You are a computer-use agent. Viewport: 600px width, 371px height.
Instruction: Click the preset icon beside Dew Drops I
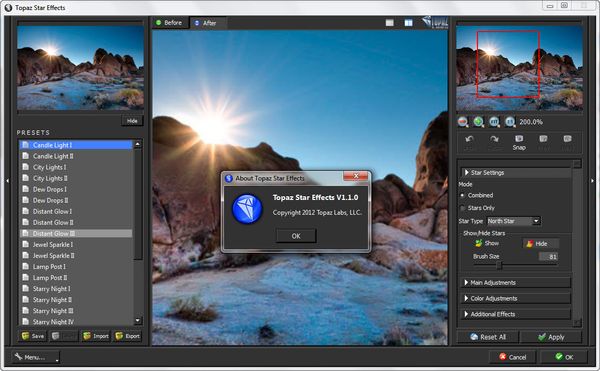[x=26, y=189]
